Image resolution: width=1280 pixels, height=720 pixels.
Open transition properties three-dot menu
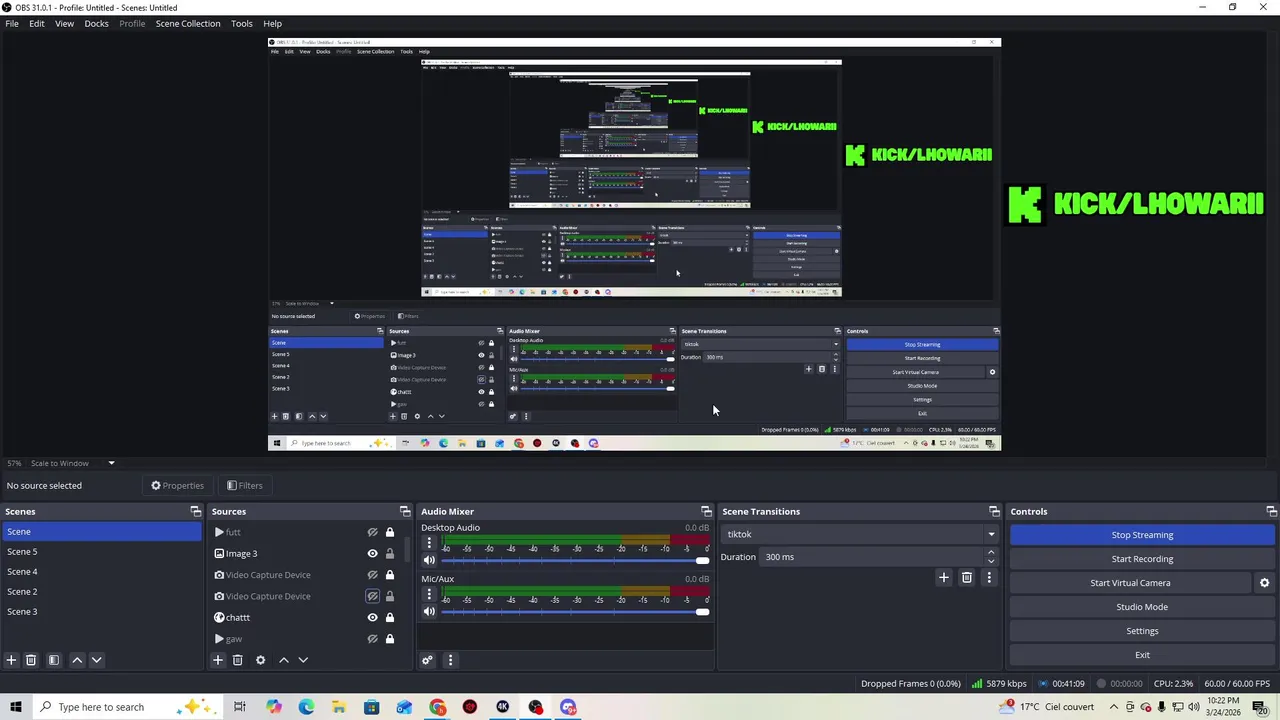point(989,577)
